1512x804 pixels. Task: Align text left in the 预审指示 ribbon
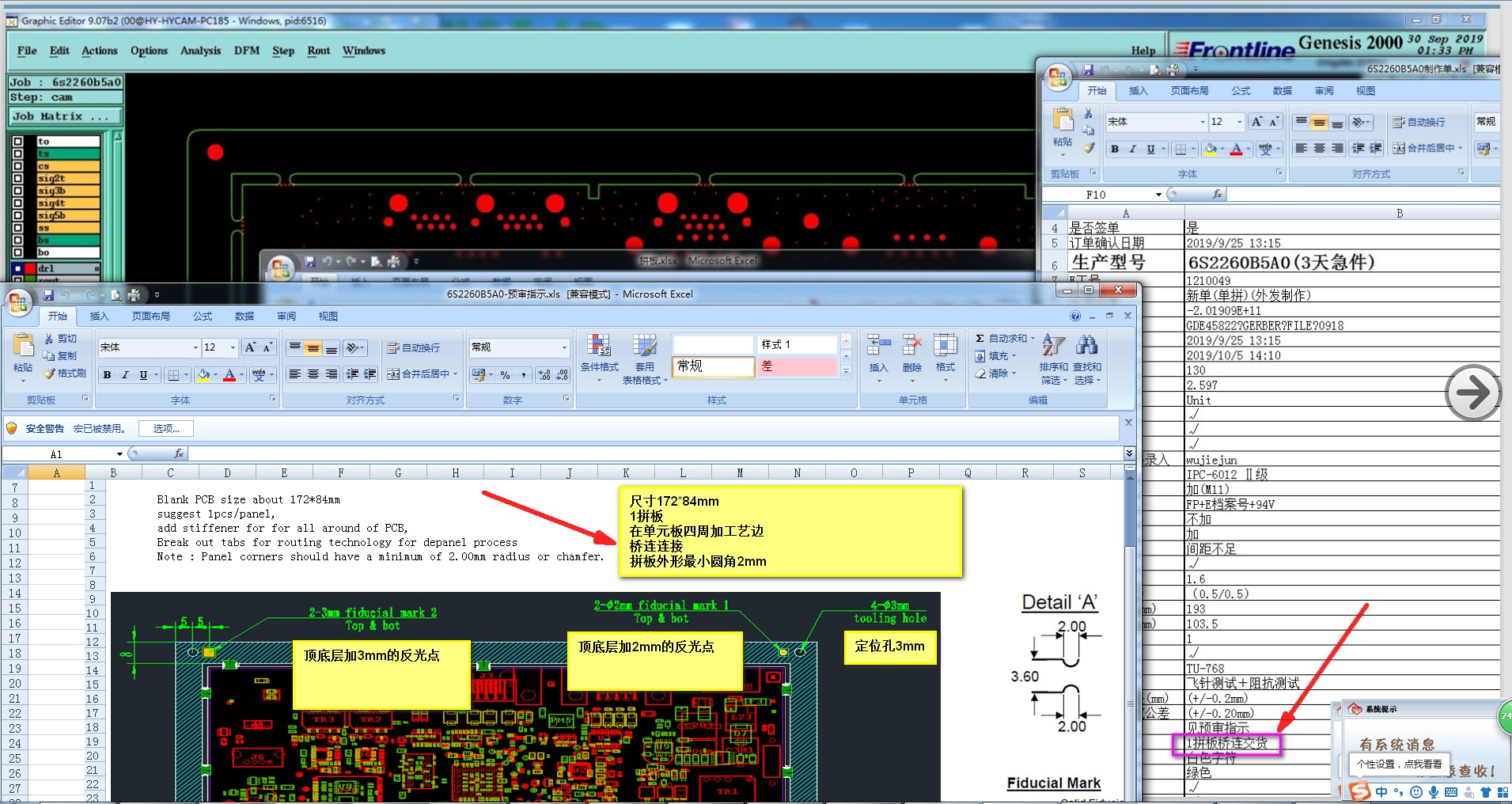point(294,374)
